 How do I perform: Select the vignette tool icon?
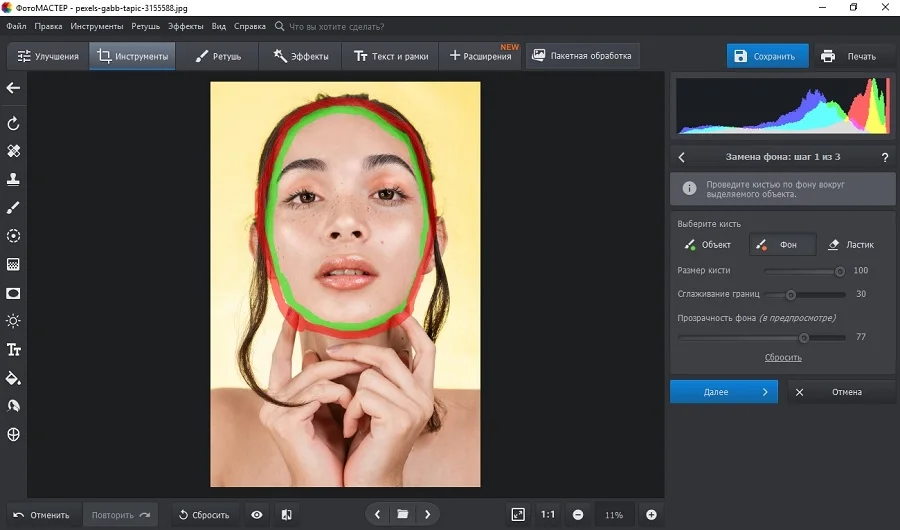(13, 293)
